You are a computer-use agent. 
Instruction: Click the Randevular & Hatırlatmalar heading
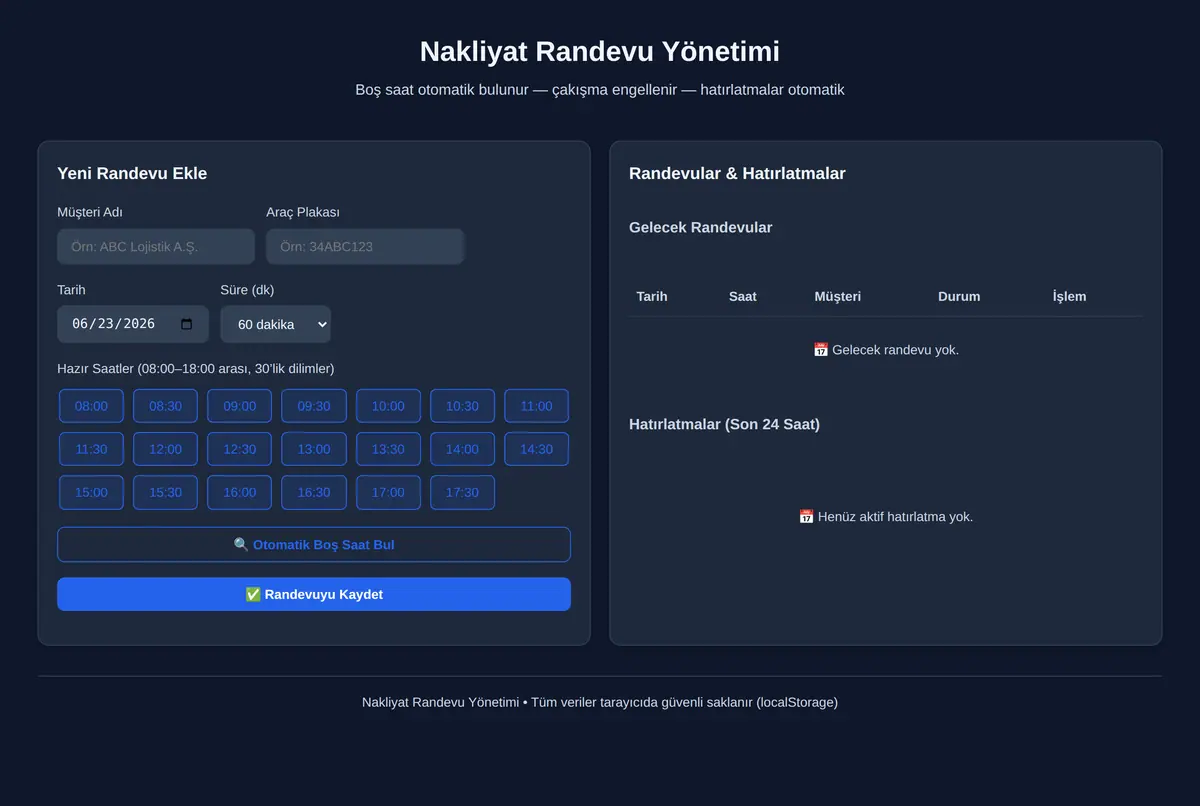click(737, 173)
